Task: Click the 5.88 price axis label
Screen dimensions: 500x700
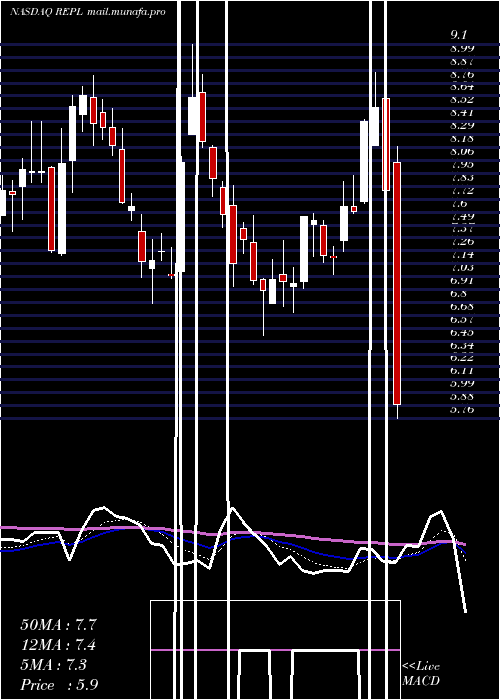Action: point(462,396)
